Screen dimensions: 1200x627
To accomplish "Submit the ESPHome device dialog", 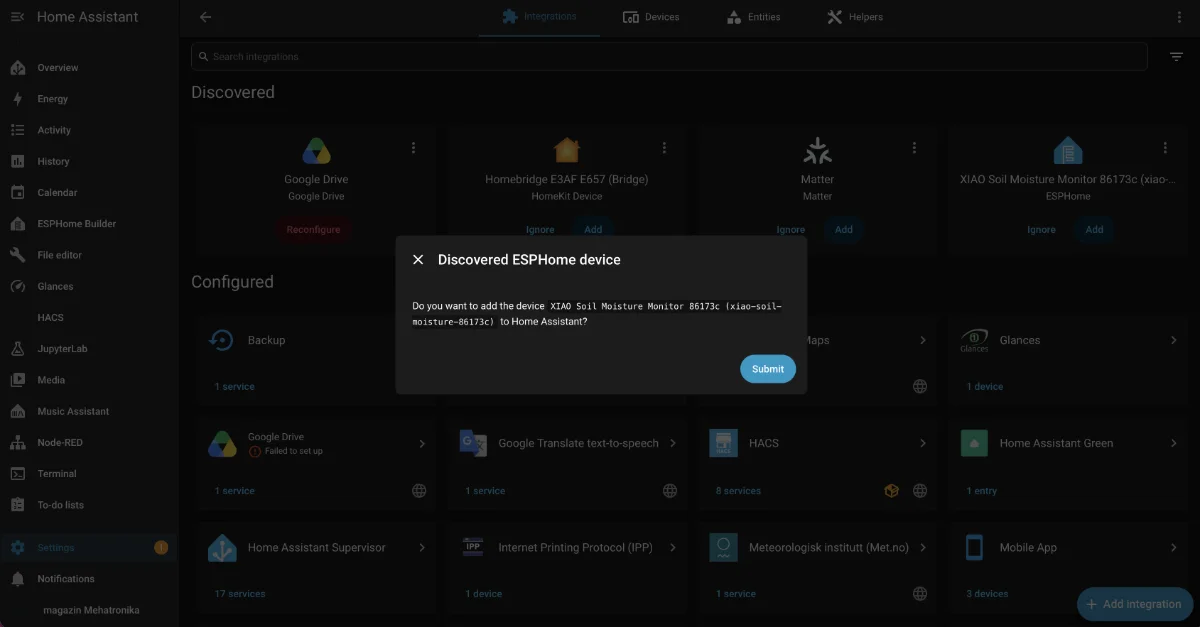I will [768, 369].
